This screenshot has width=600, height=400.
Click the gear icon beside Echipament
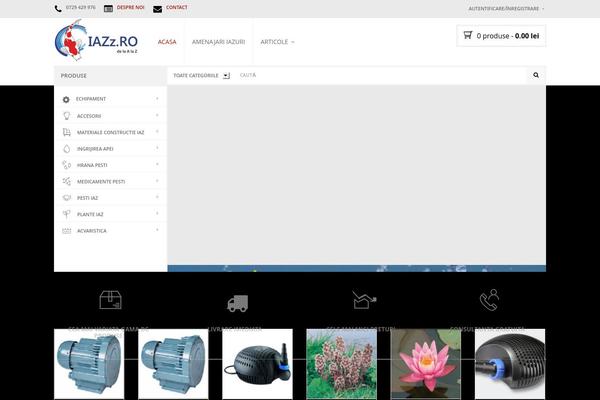point(66,99)
